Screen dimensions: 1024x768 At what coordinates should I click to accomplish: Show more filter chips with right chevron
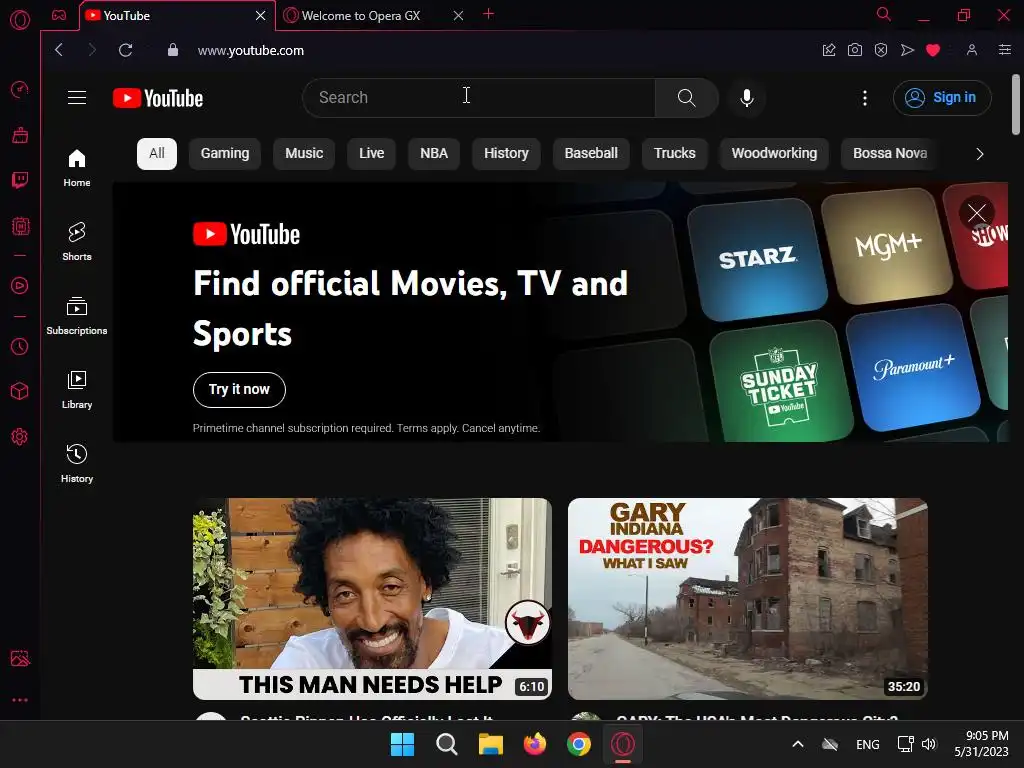[979, 154]
